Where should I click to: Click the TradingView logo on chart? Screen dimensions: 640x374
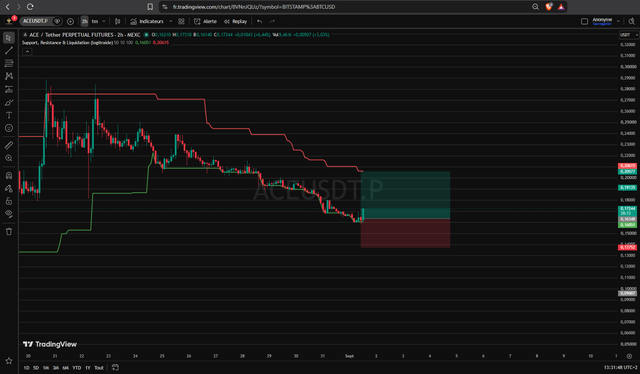coord(50,344)
